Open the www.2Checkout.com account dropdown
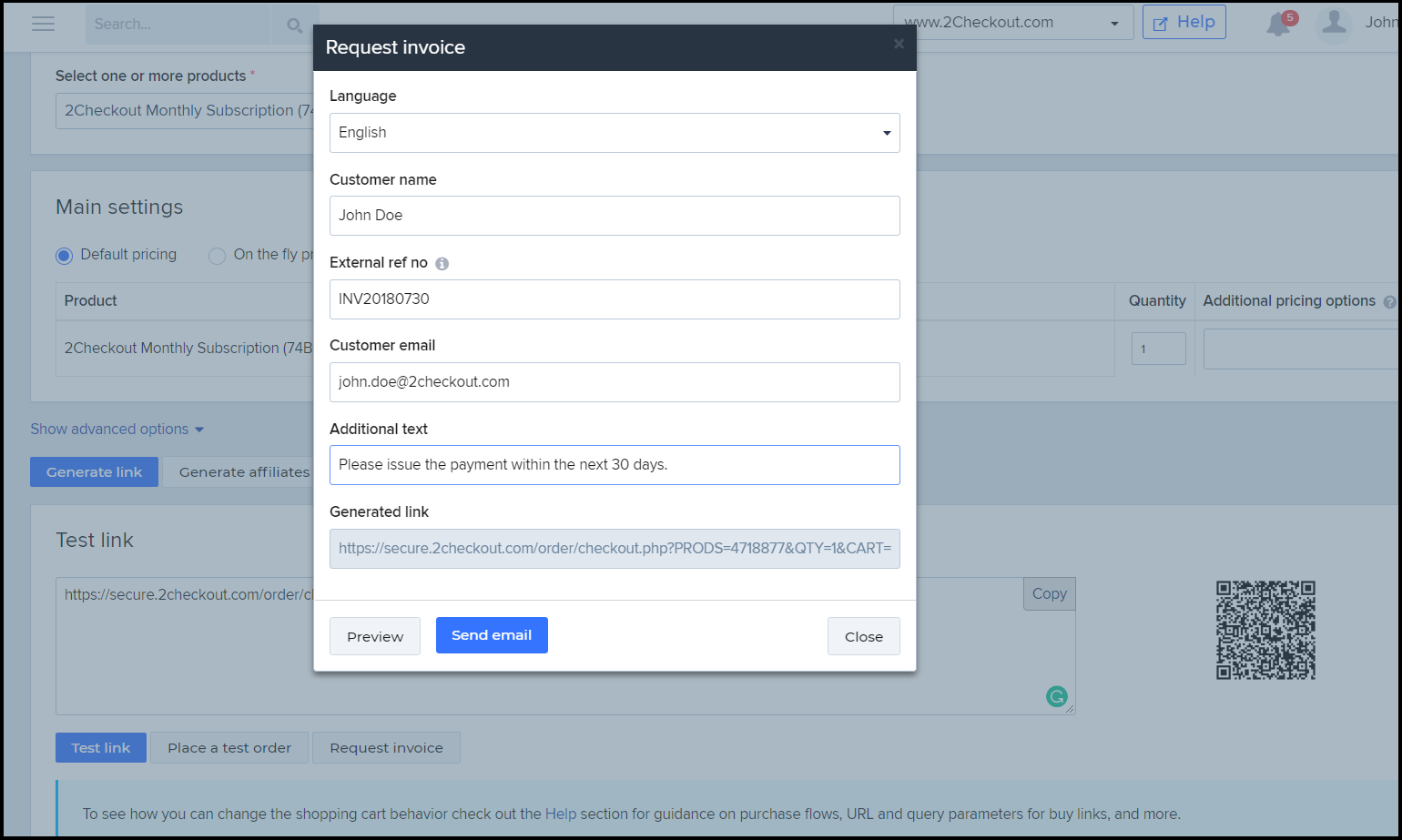 tap(1013, 23)
